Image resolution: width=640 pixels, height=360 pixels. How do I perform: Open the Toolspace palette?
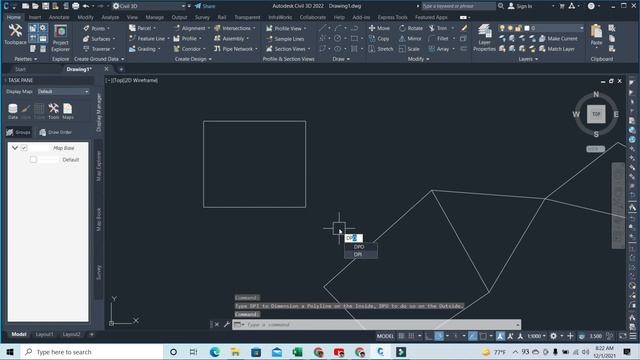15,34
